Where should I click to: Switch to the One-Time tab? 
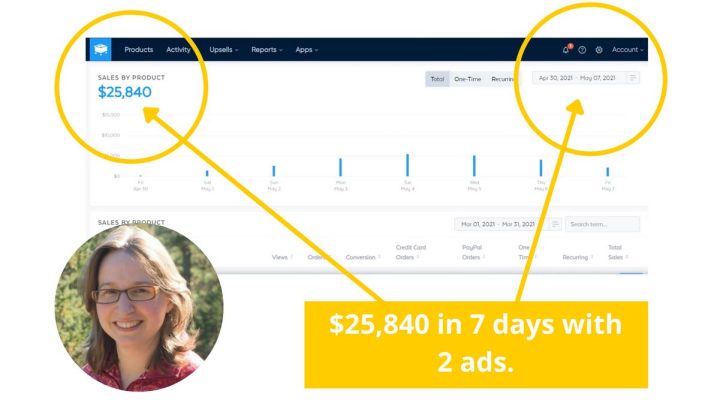point(467,79)
